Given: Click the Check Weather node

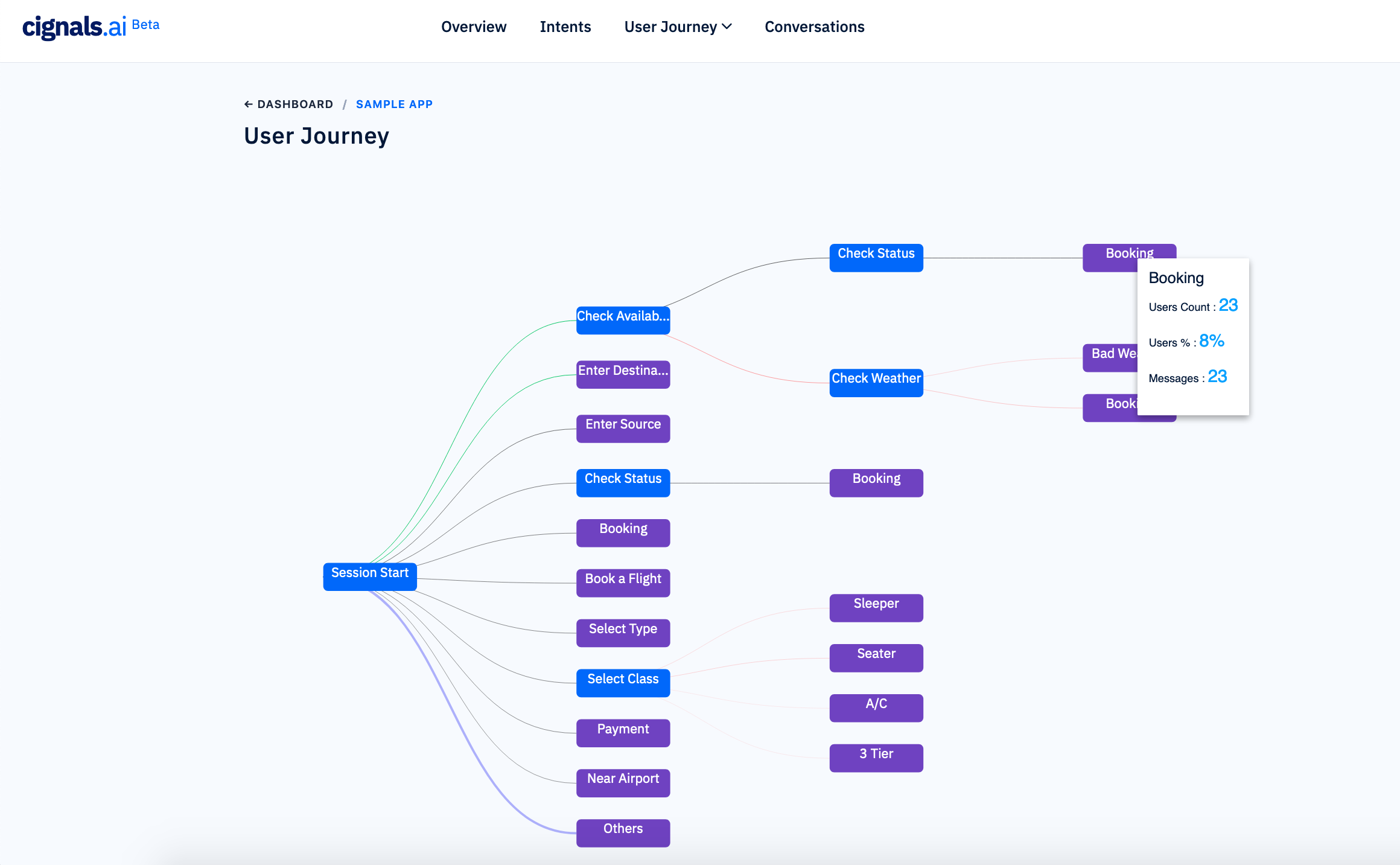Looking at the screenshot, I should (876, 382).
